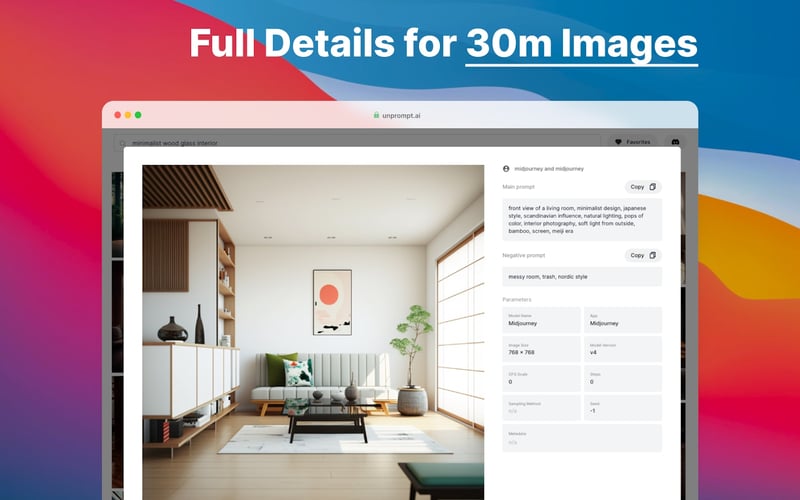Click the Seed -1 cell
This screenshot has width=800, height=500.
pos(623,408)
